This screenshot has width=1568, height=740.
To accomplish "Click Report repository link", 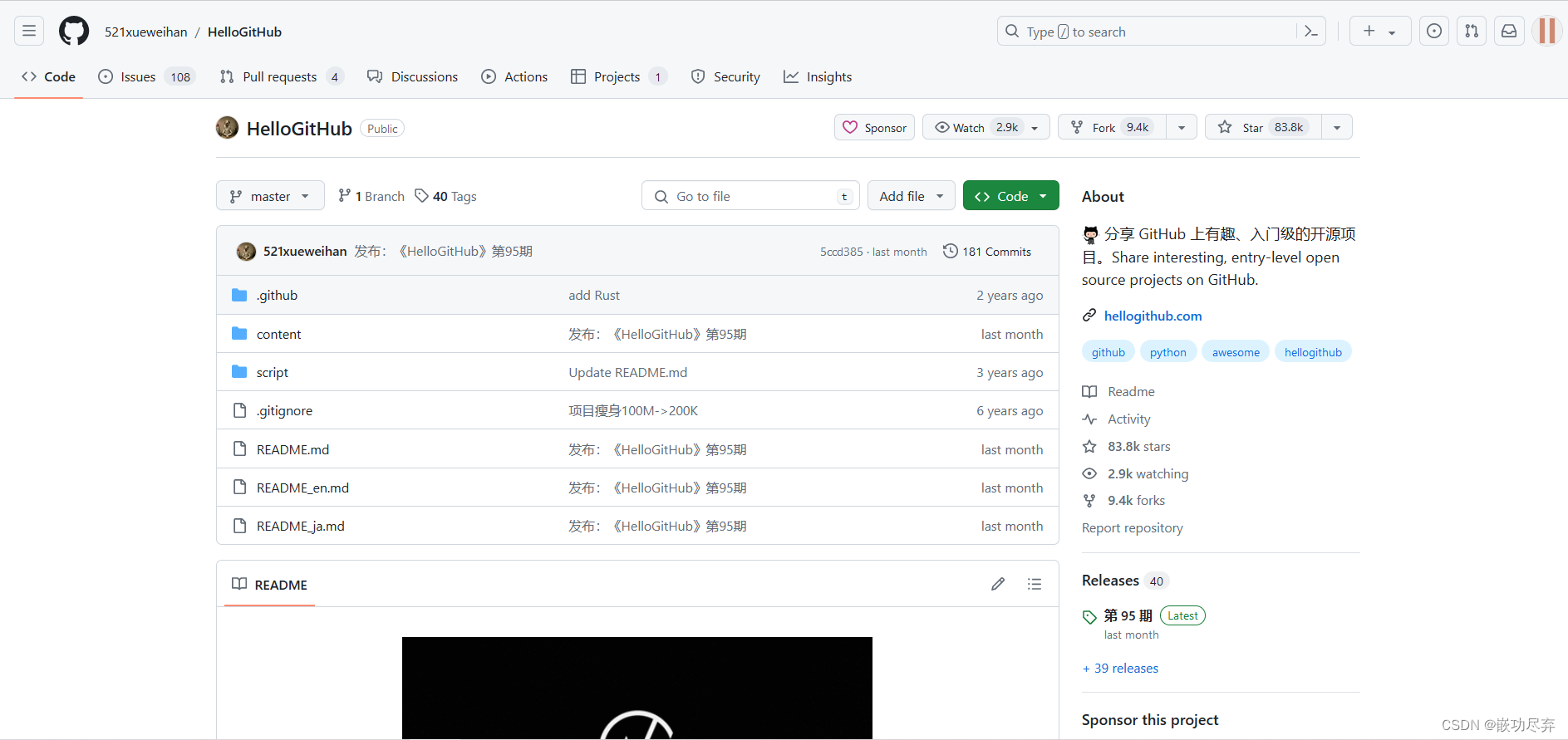I will 1132,527.
